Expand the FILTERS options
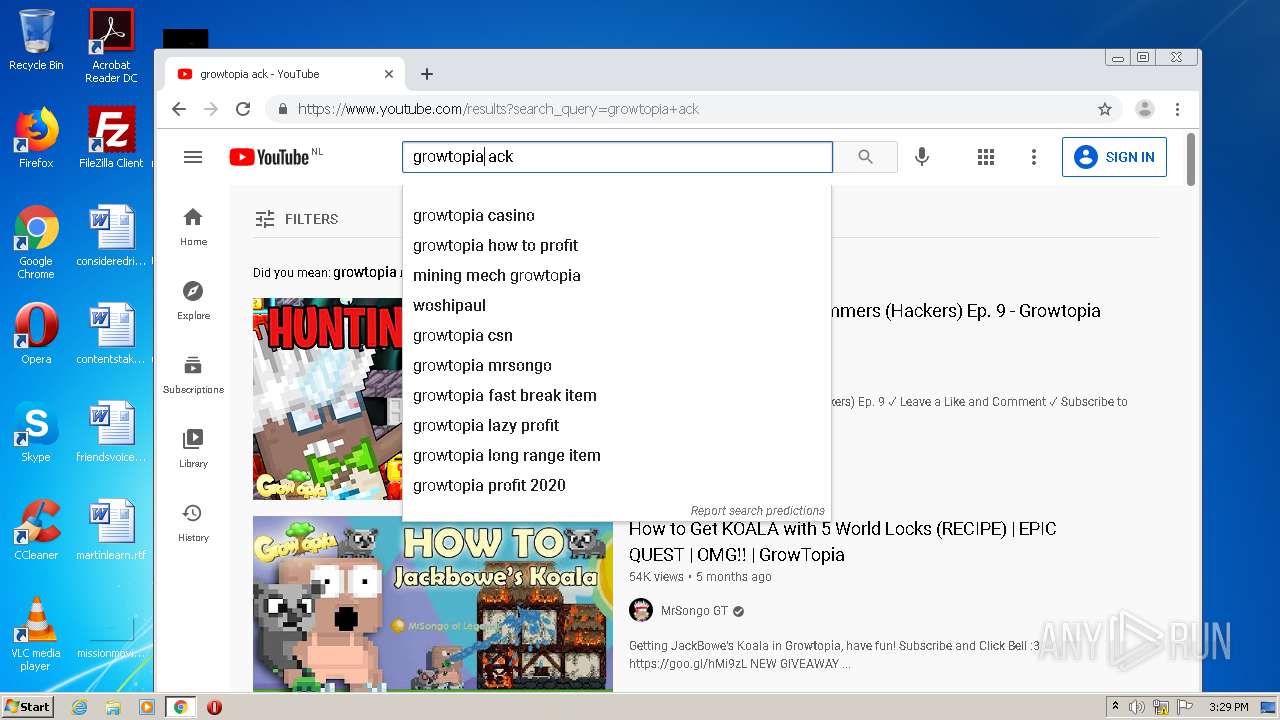This screenshot has height=720, width=1280. click(x=296, y=219)
